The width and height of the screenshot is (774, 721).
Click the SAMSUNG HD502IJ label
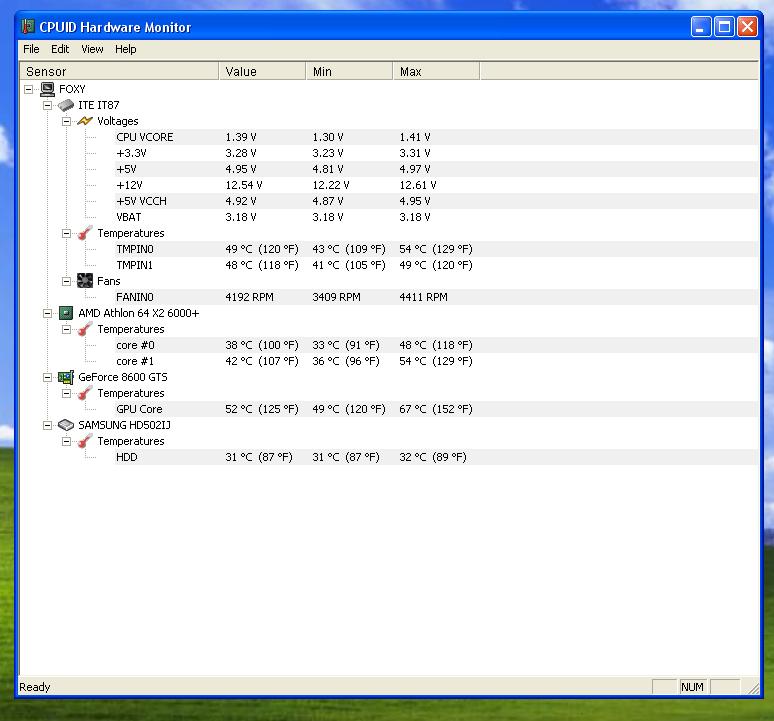click(124, 425)
